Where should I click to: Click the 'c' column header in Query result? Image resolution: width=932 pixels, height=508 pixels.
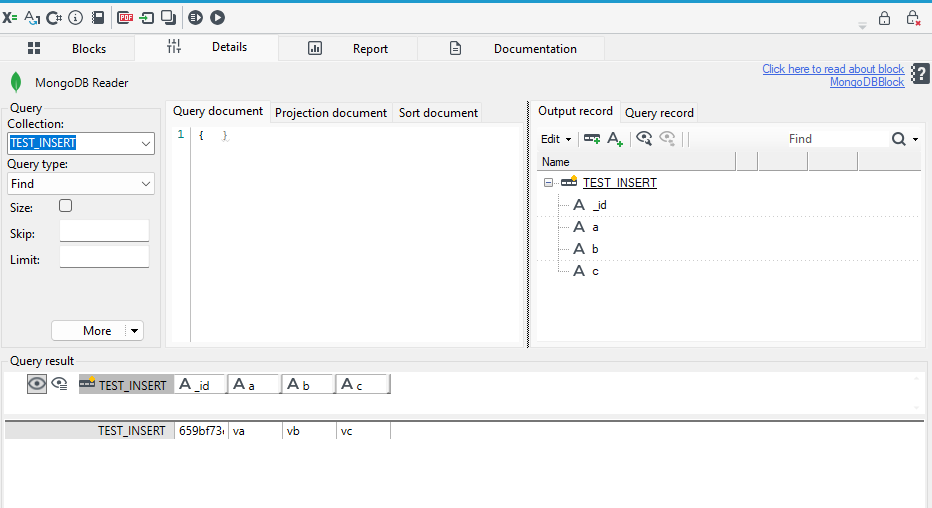(363, 384)
